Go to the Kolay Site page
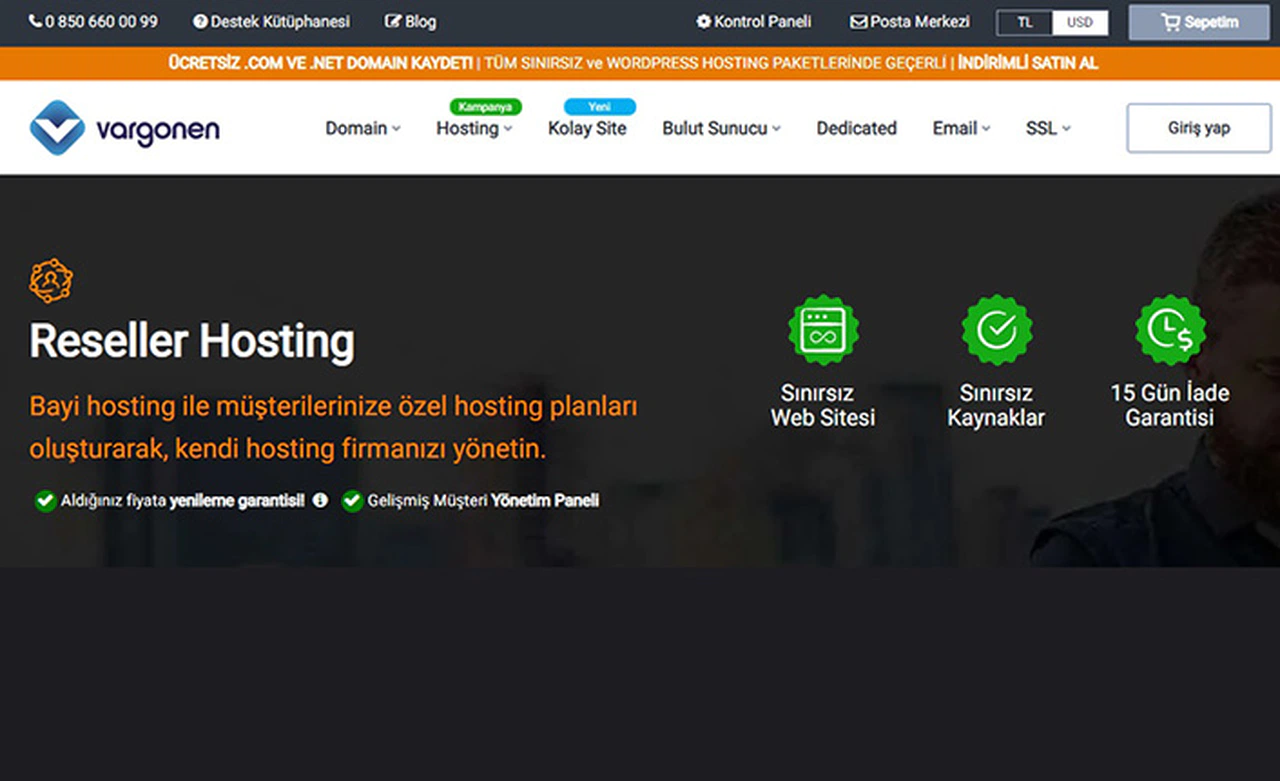This screenshot has height=781, width=1280. click(x=587, y=128)
